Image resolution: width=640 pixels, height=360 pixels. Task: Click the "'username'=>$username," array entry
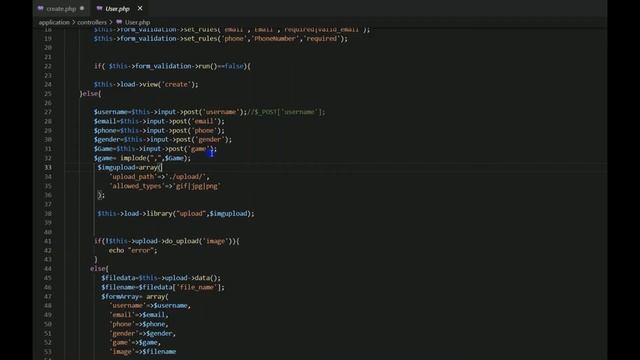(x=150, y=306)
